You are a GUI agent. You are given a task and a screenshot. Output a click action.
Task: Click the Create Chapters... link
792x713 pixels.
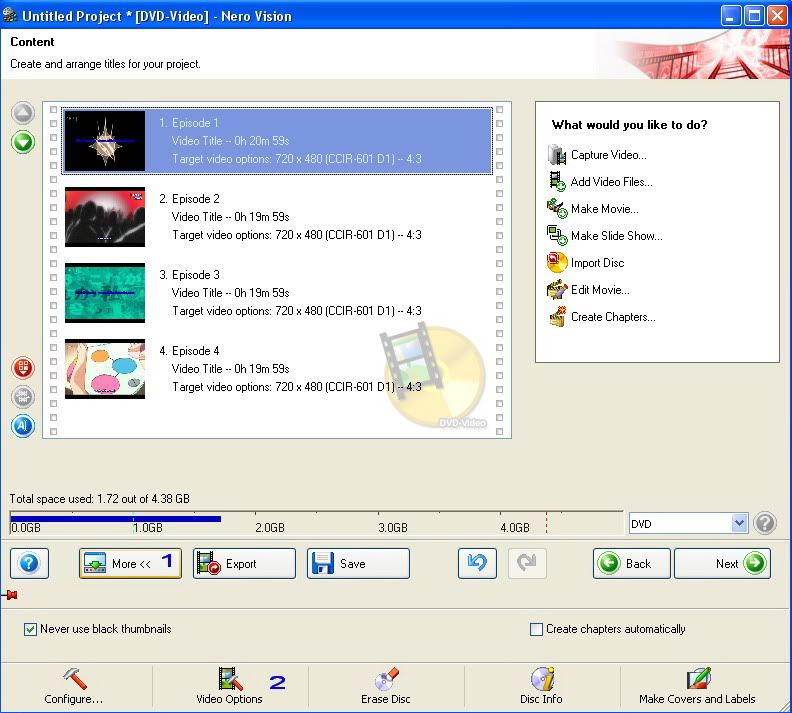click(x=613, y=317)
